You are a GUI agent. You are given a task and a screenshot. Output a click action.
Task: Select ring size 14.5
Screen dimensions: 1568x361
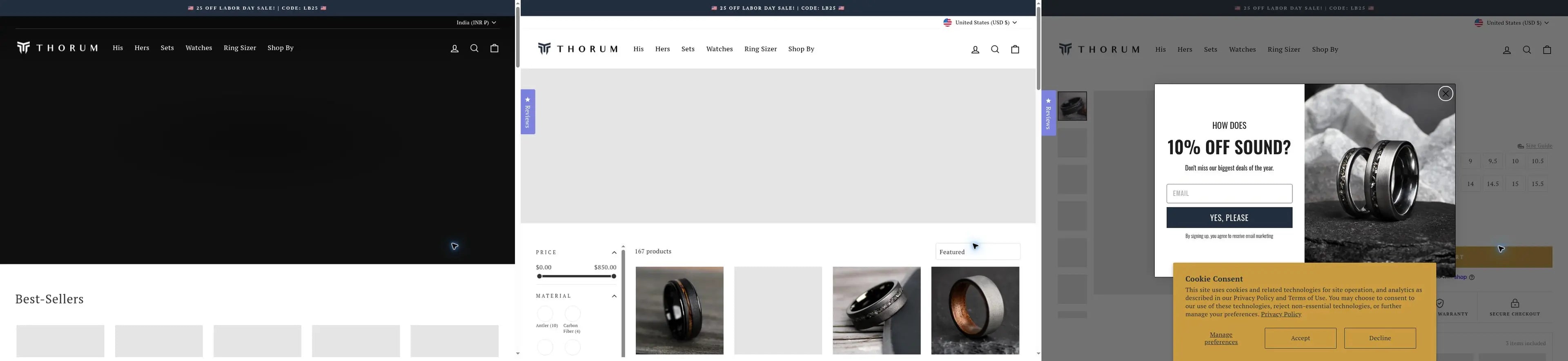1492,184
